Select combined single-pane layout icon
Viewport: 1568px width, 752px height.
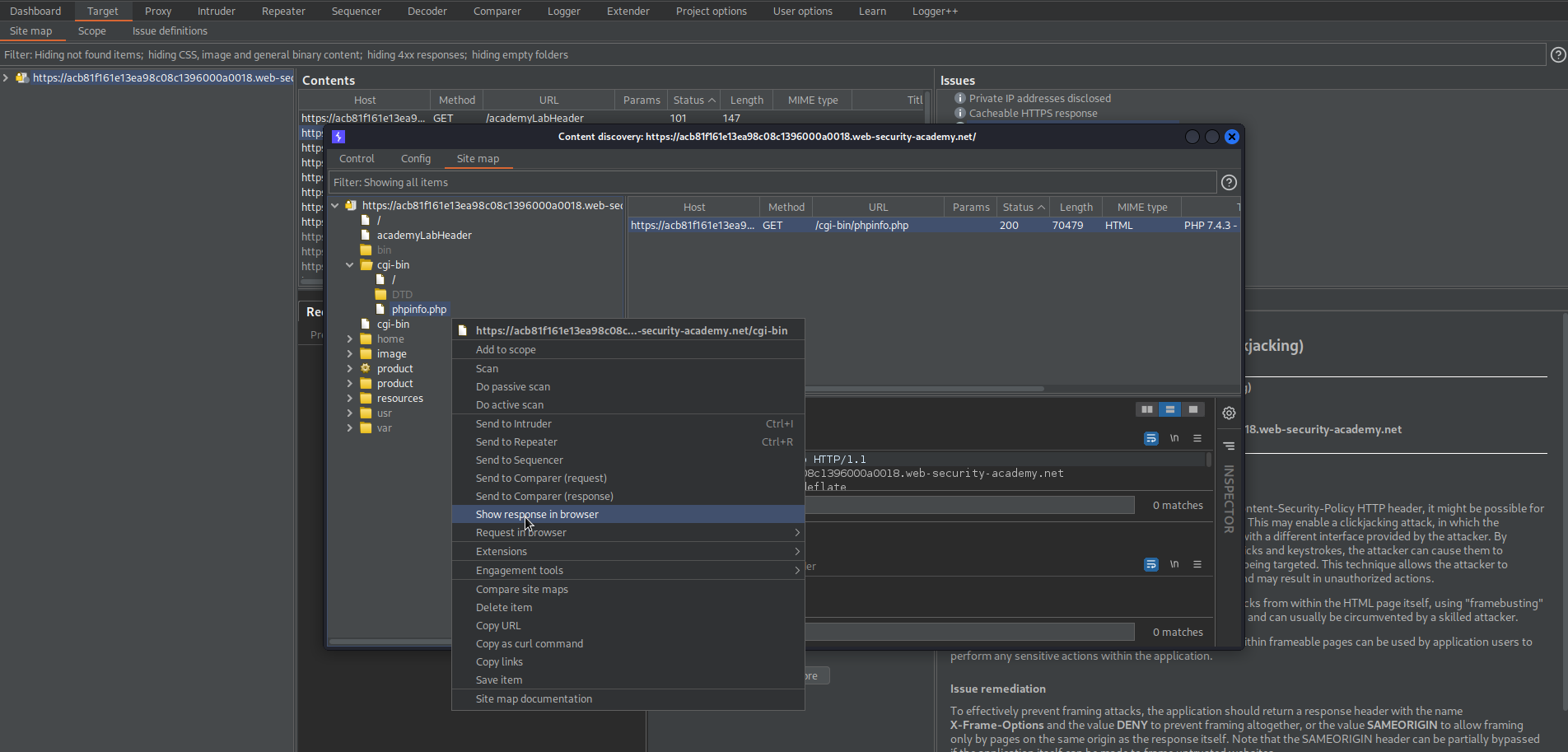click(1192, 409)
